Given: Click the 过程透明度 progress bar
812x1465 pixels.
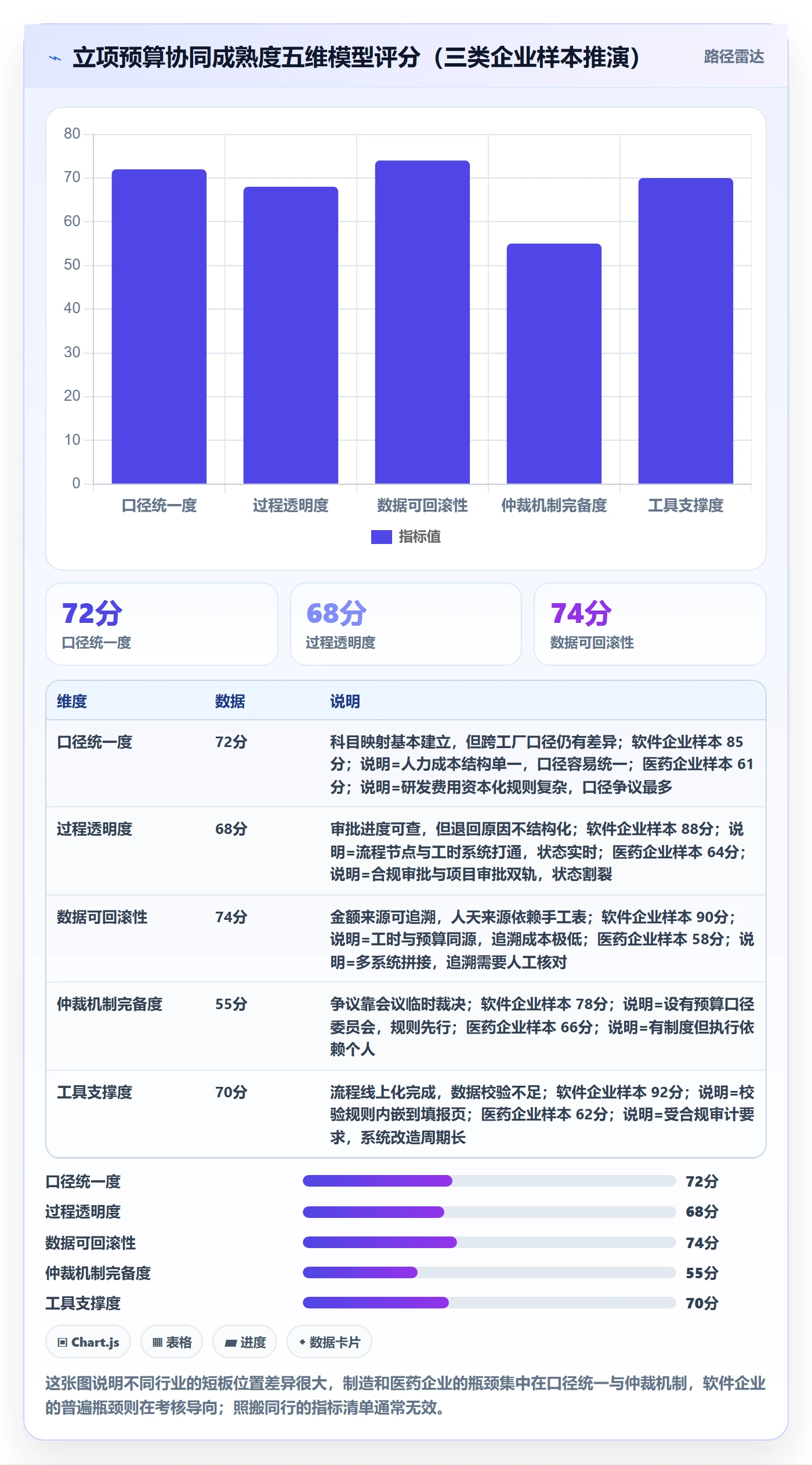Looking at the screenshot, I should (x=489, y=1212).
